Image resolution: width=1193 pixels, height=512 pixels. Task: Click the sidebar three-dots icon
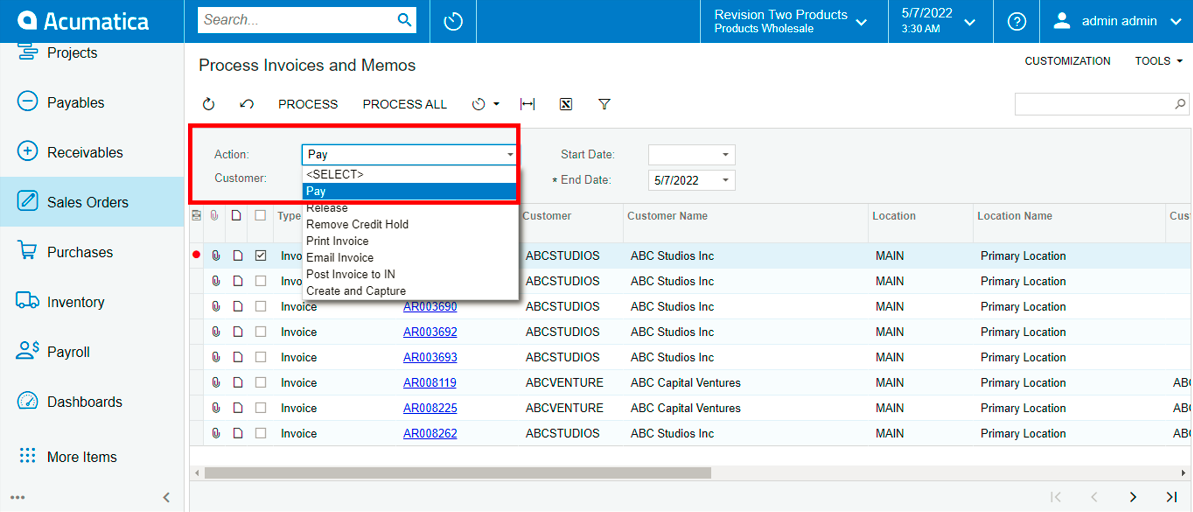click(x=17, y=498)
